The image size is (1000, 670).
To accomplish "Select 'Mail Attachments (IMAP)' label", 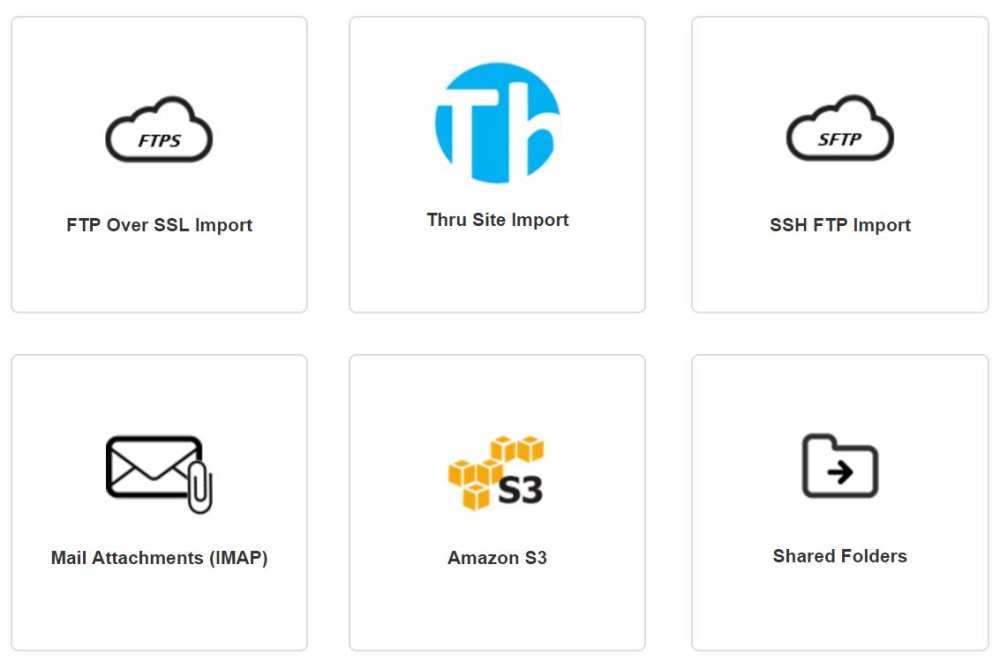I will pyautogui.click(x=159, y=558).
